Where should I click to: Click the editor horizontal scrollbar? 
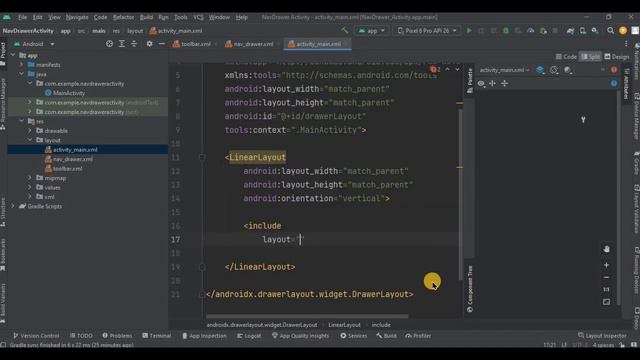307,316
